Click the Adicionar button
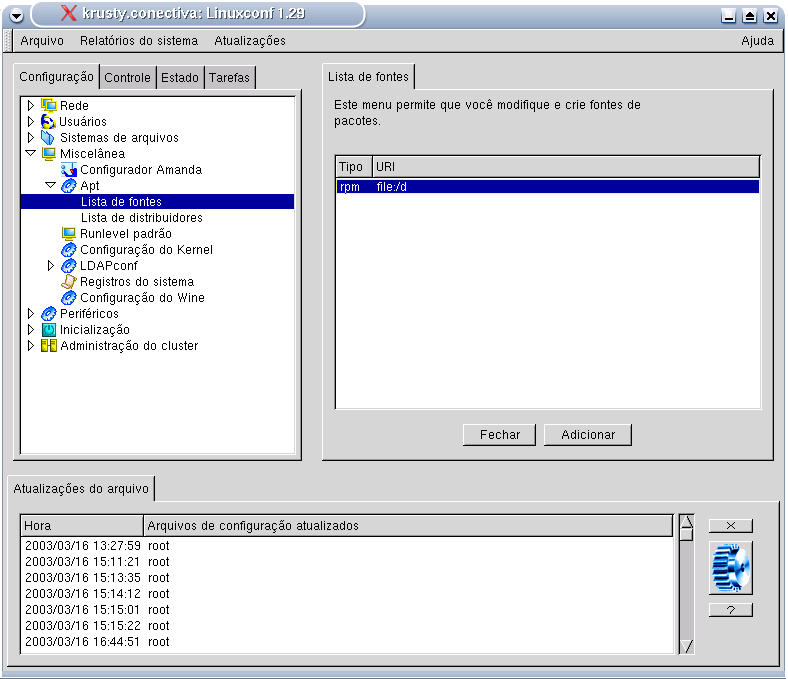Image resolution: width=788 pixels, height=679 pixels. [x=588, y=435]
